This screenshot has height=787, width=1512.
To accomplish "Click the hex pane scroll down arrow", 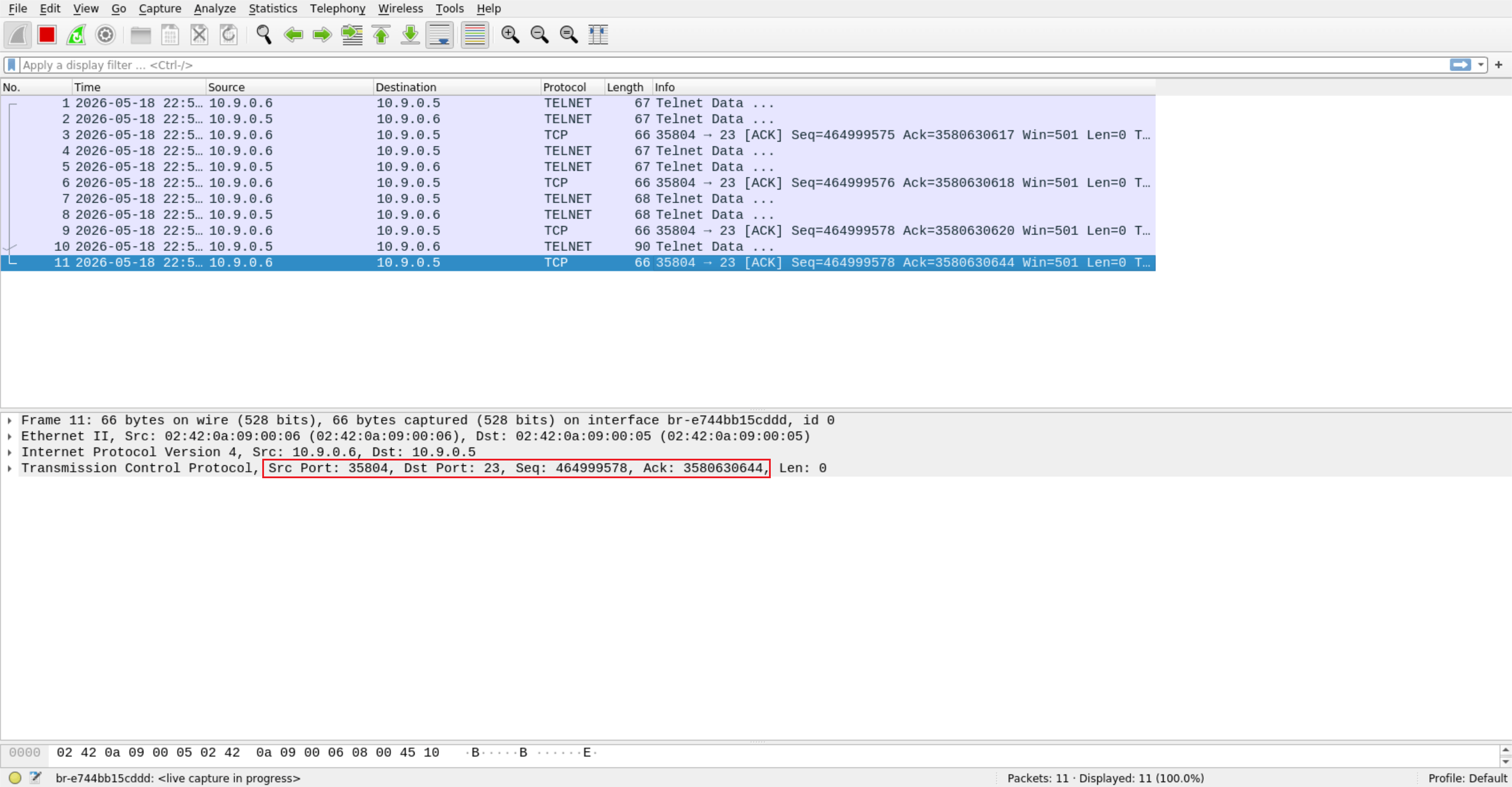I will pos(1506,762).
